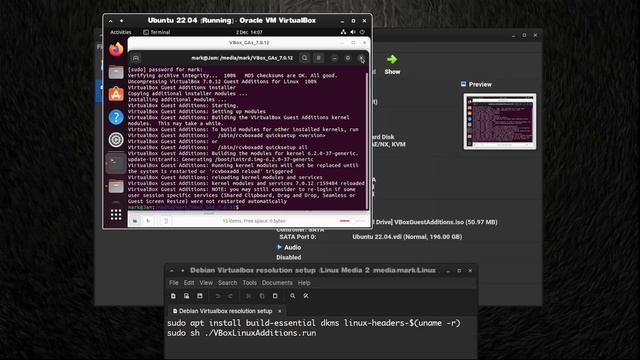The image size is (640, 360).
Task: Click the green Show arrow in VirtualBox Manager
Action: 392,60
